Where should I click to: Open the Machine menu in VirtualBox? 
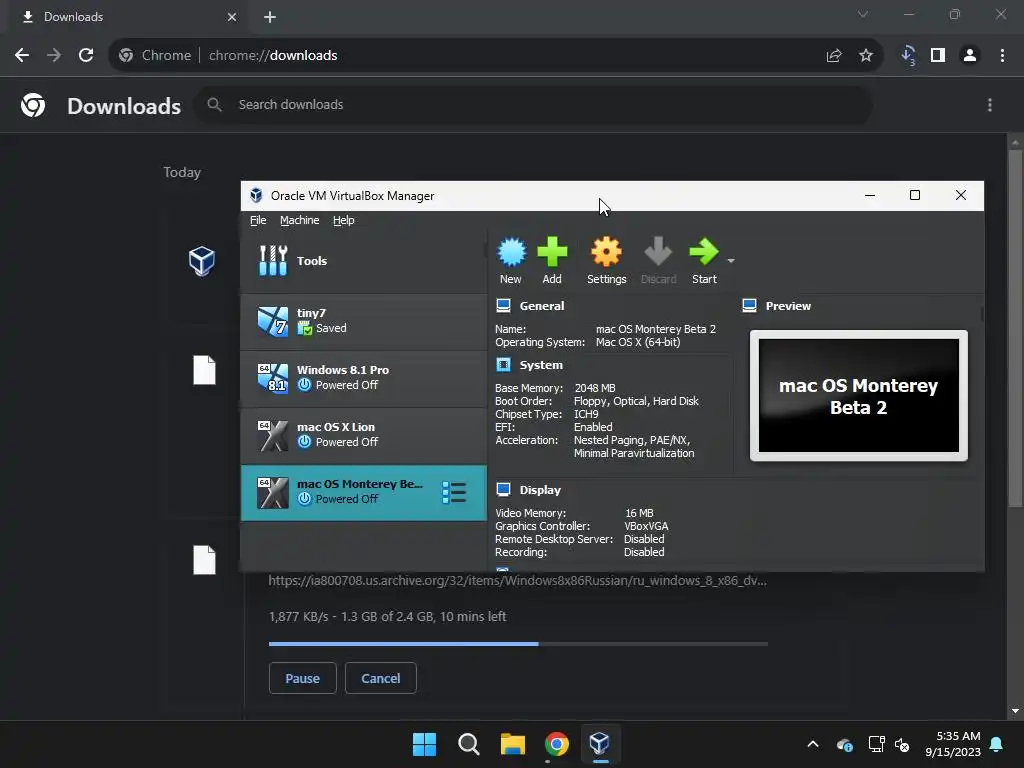pos(300,220)
